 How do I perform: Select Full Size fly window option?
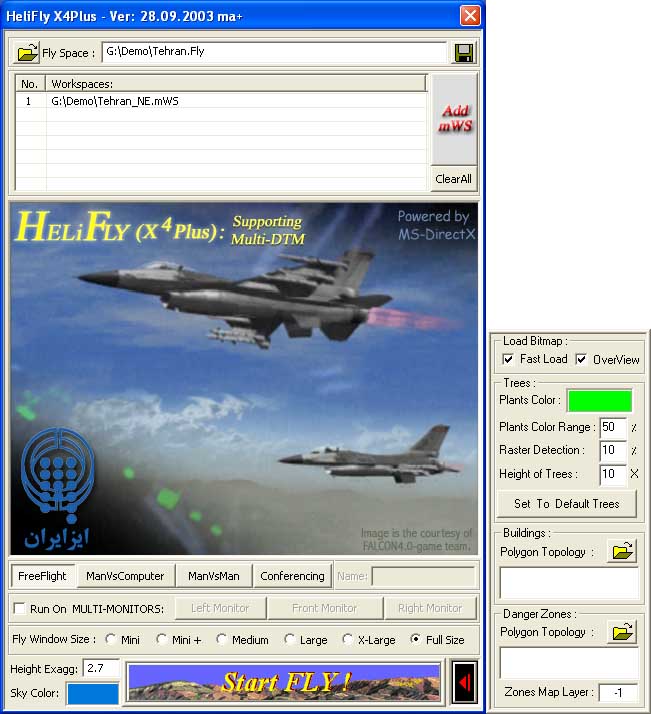[415, 639]
